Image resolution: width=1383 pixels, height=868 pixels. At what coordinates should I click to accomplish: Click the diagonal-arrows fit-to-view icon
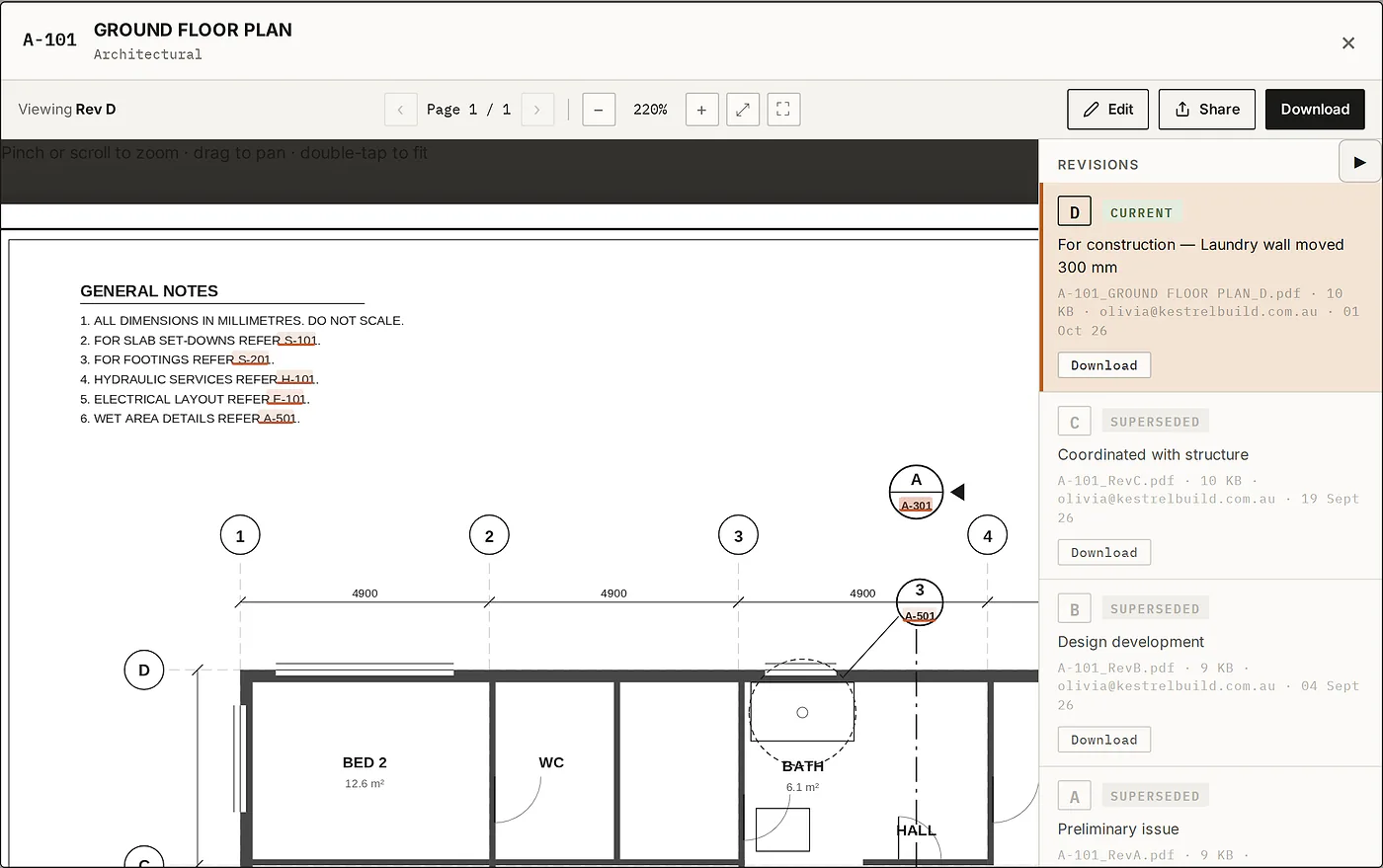743,110
